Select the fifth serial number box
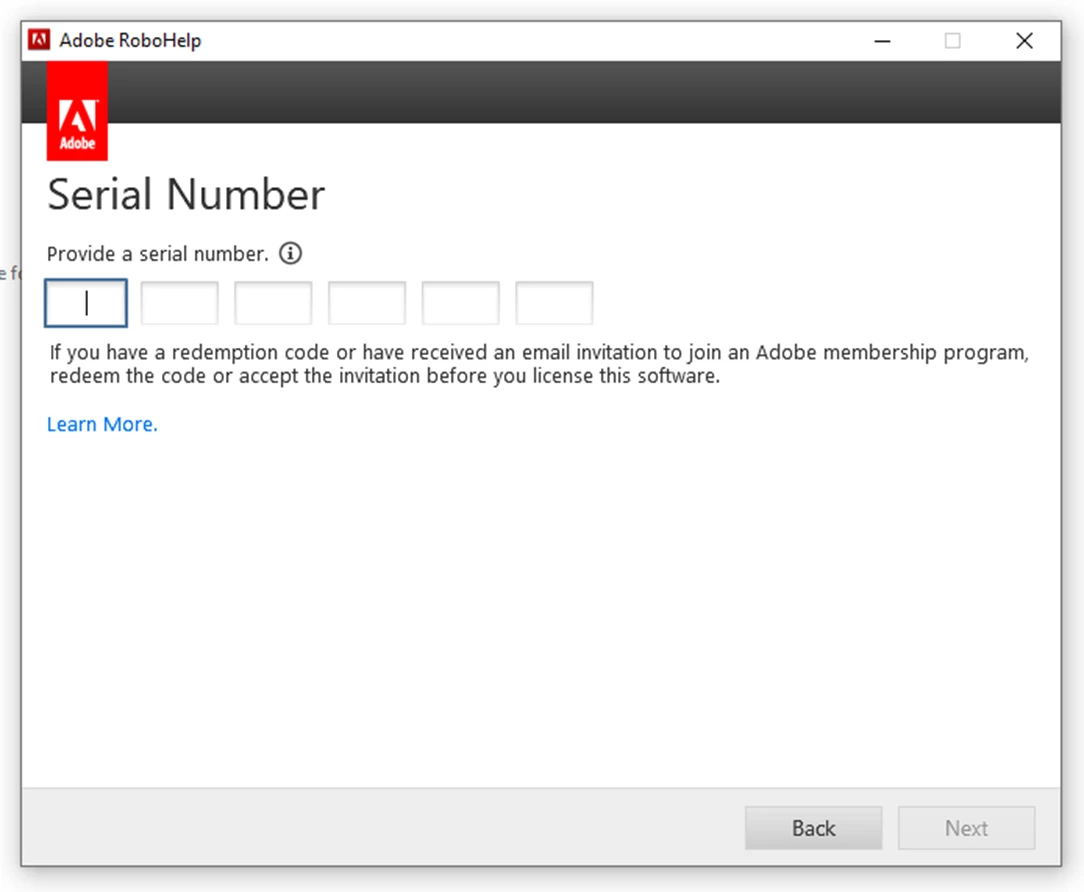The height and width of the screenshot is (892, 1084). click(460, 303)
